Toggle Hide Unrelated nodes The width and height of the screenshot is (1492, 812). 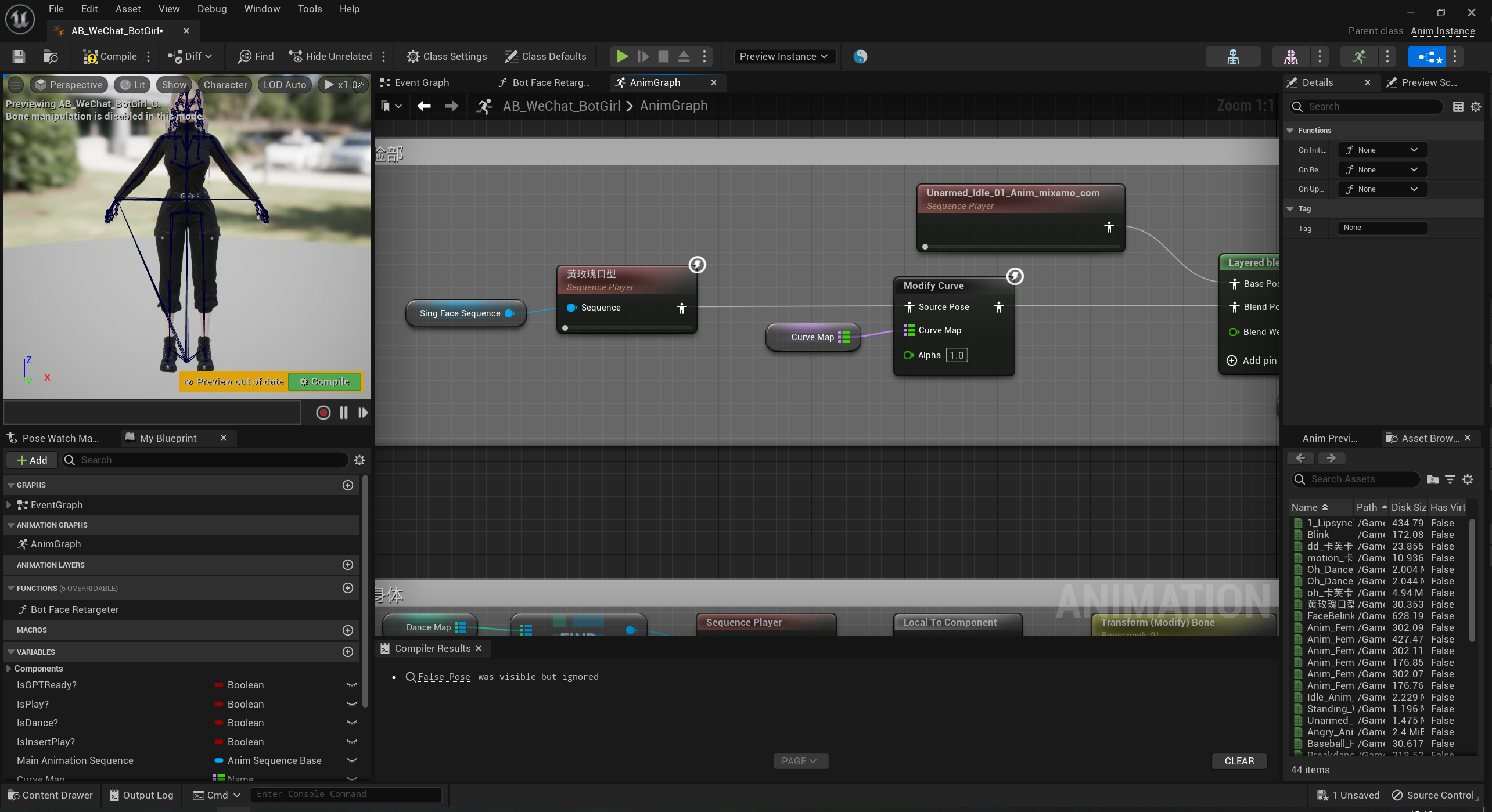331,56
